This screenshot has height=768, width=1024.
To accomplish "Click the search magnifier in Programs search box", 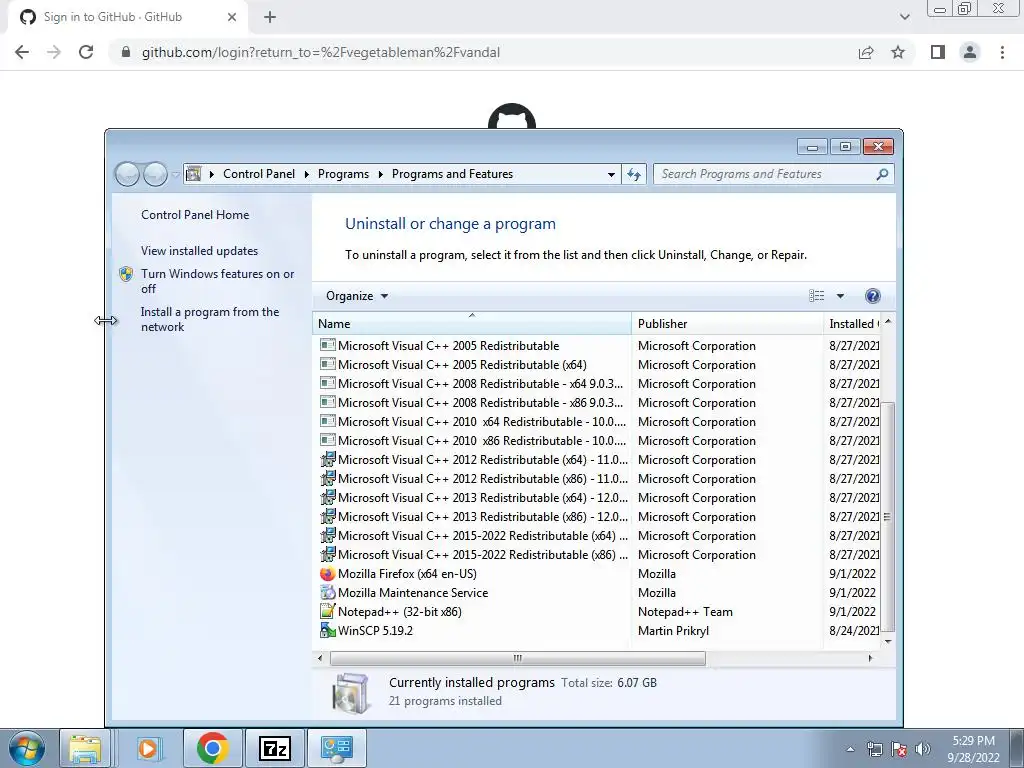I will coord(882,174).
